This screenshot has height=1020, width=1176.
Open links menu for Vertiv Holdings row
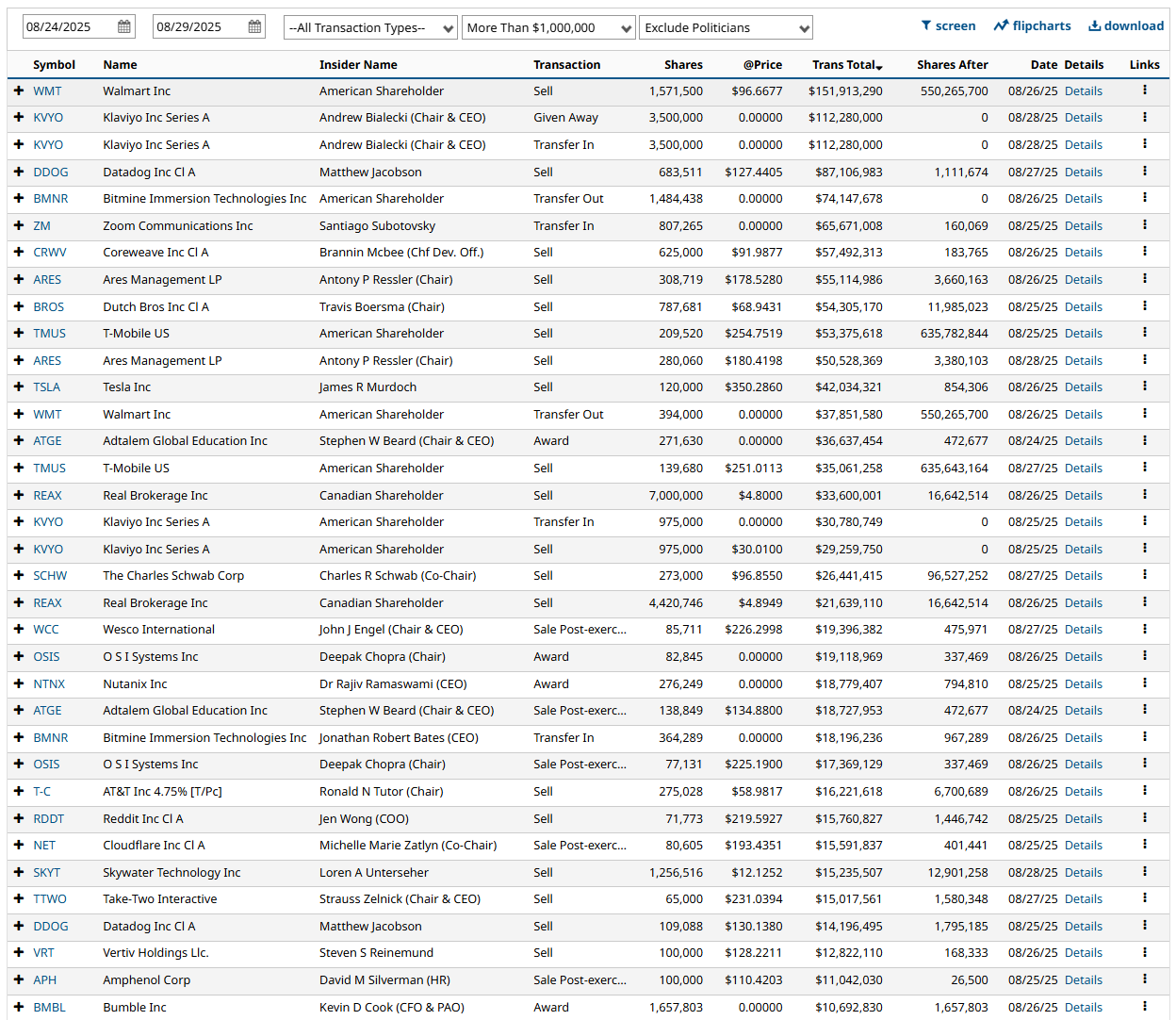tap(1145, 952)
